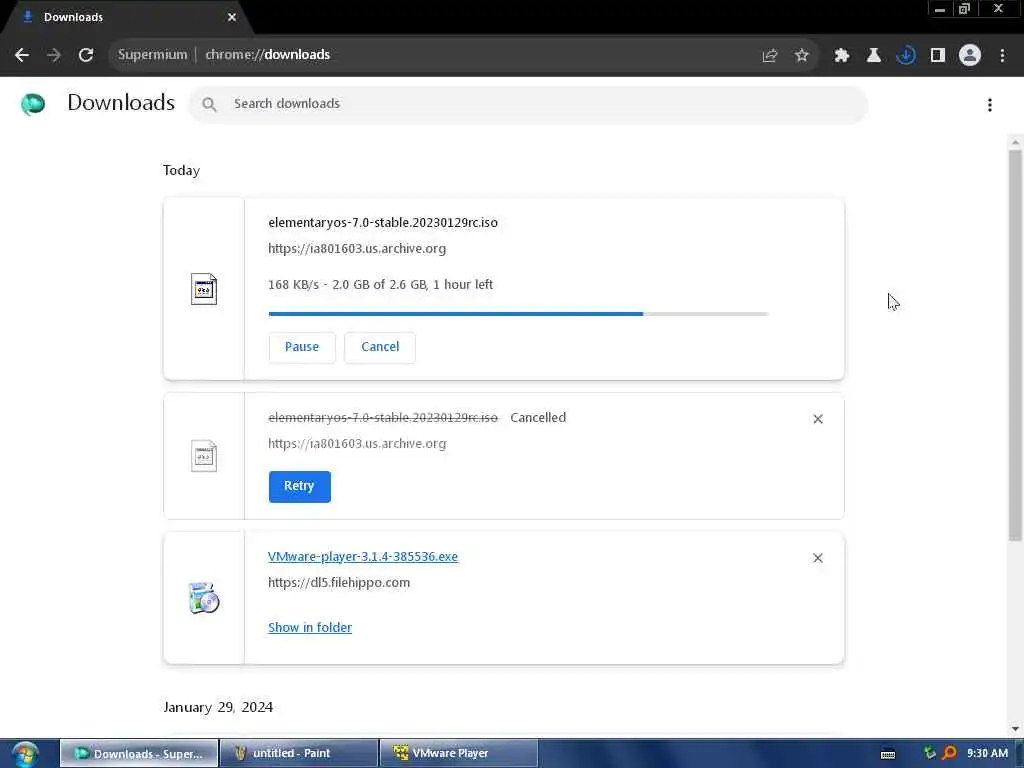The width and height of the screenshot is (1024, 768).
Task: Click the cancelled ISO file icon
Action: coord(204,456)
